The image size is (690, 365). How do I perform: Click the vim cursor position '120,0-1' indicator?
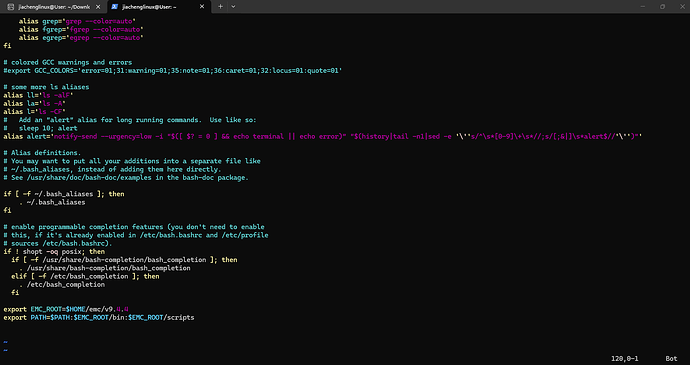coord(624,359)
